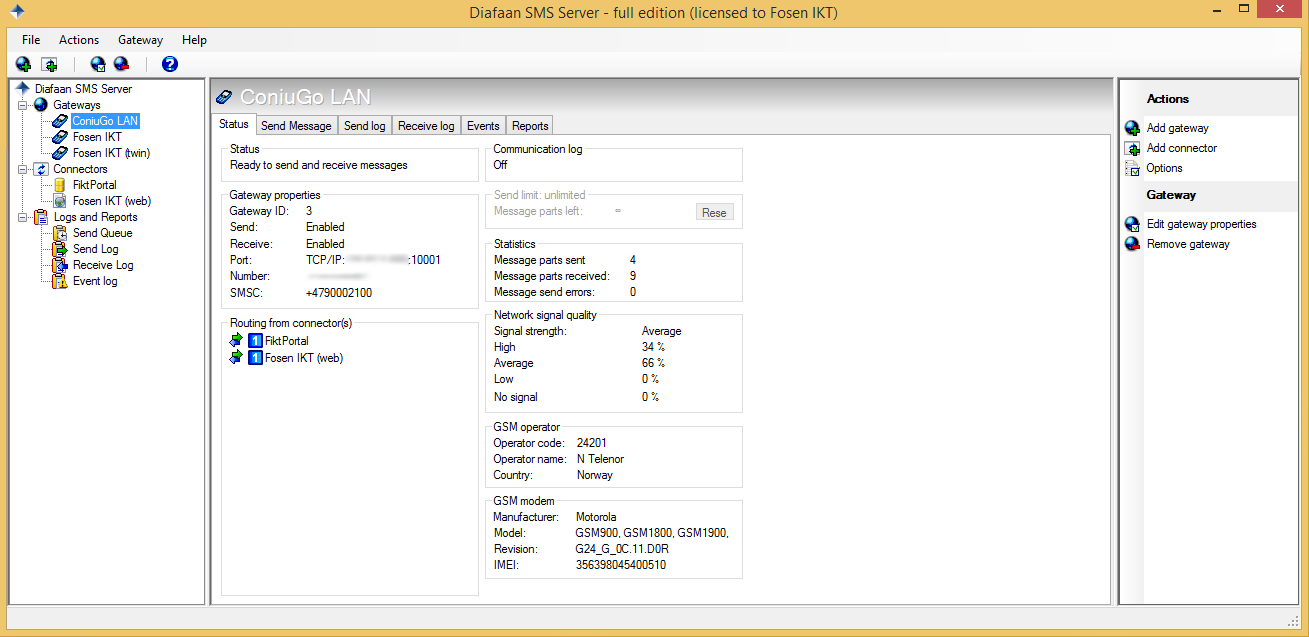Click the Add gateway icon in Actions panel
The image size is (1309, 637).
1132,128
